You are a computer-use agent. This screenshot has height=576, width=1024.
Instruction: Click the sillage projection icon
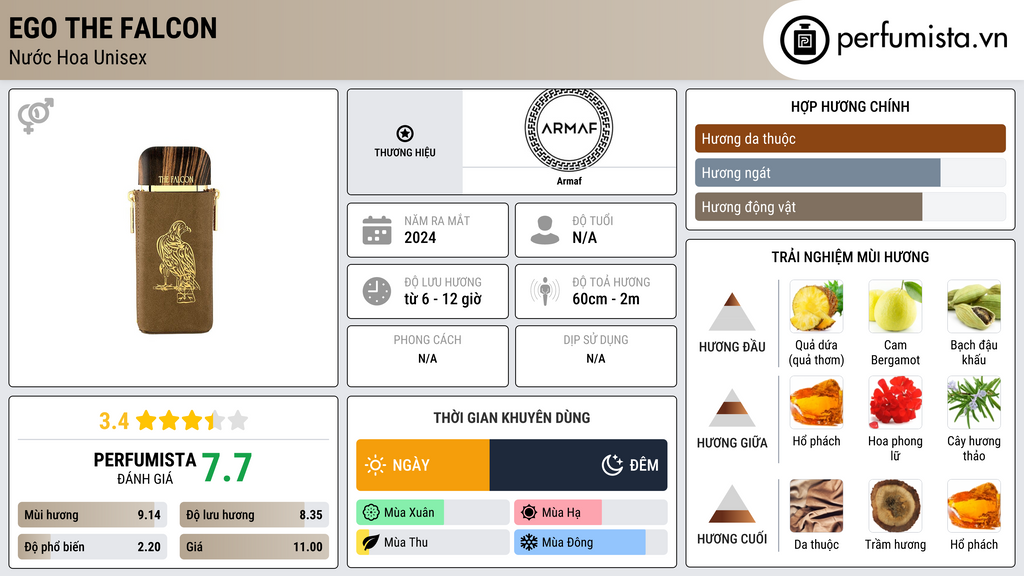[545, 291]
